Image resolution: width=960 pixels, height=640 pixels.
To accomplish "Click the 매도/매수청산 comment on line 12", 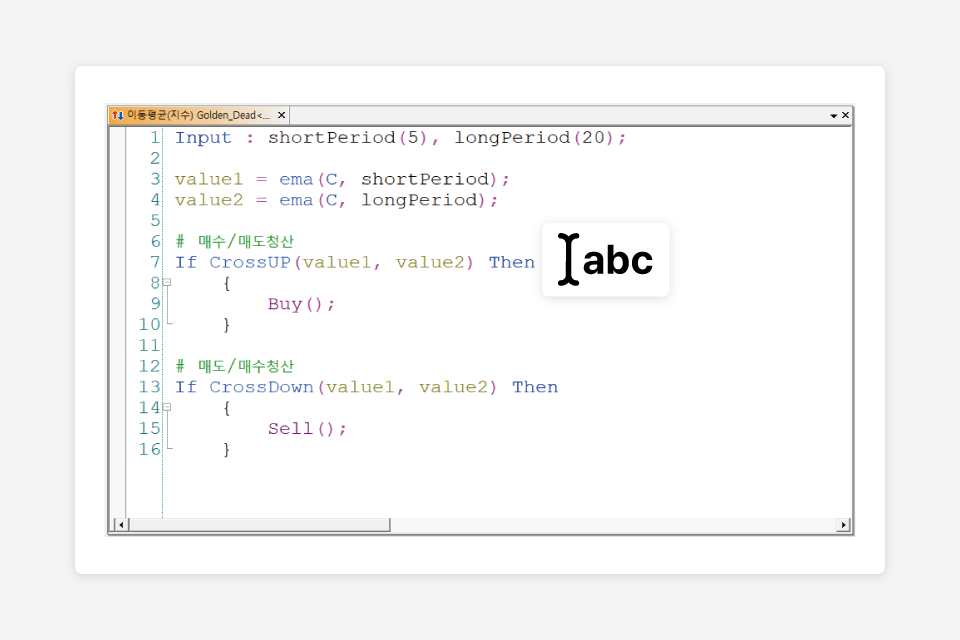I will point(245,367).
